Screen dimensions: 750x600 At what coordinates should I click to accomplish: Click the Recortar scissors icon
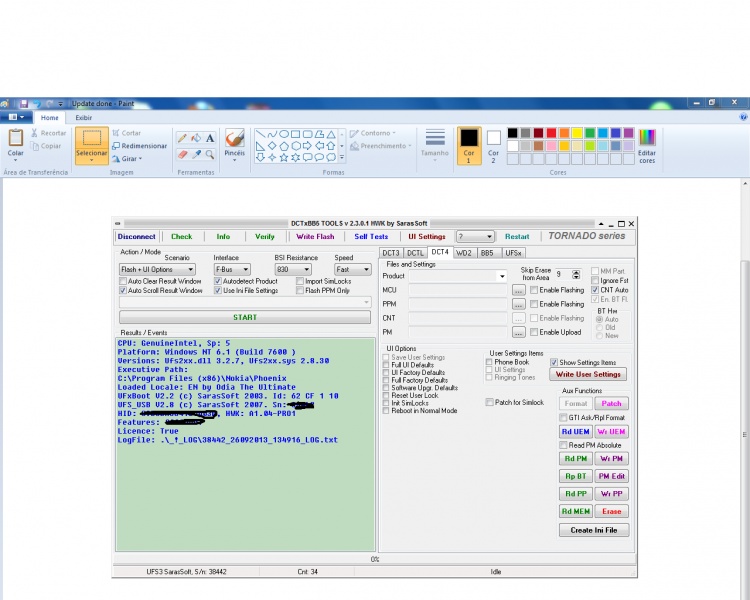(x=34, y=133)
